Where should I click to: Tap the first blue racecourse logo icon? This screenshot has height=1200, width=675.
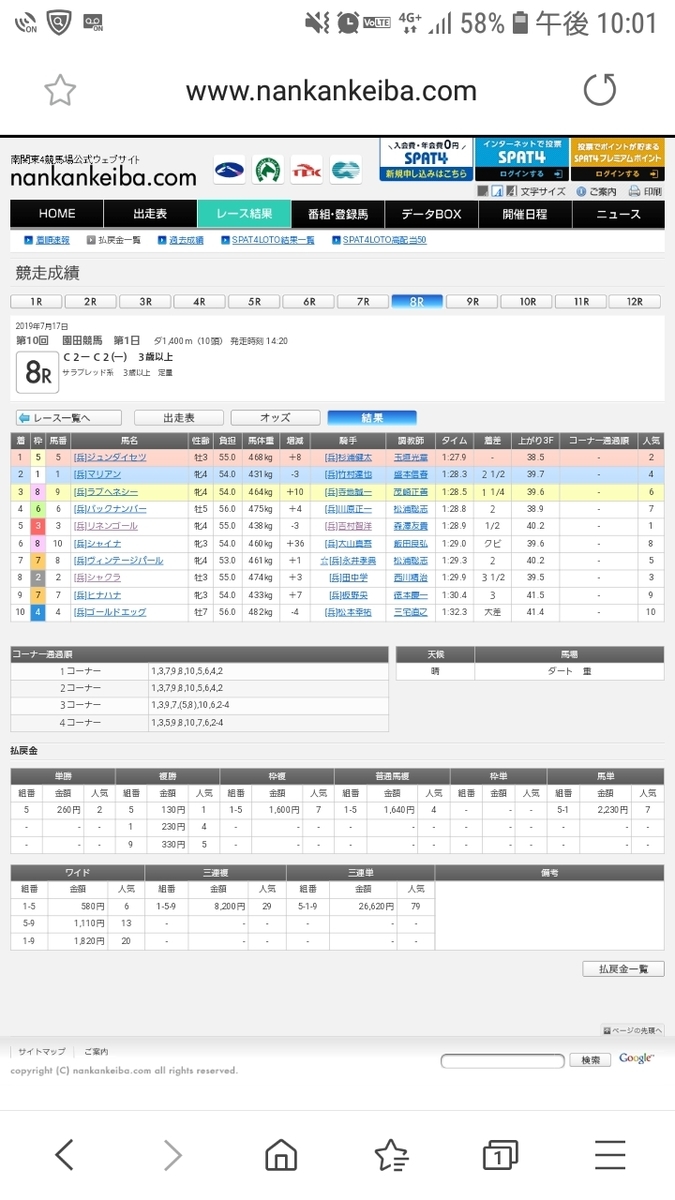[229, 169]
